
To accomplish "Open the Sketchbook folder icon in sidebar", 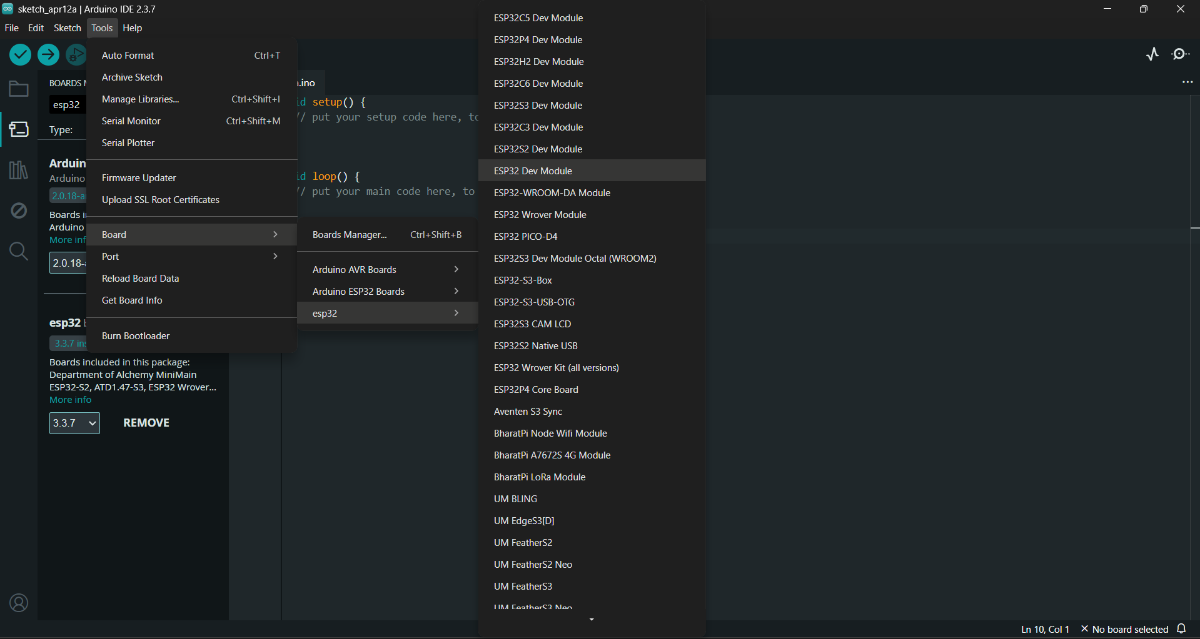I will point(19,89).
